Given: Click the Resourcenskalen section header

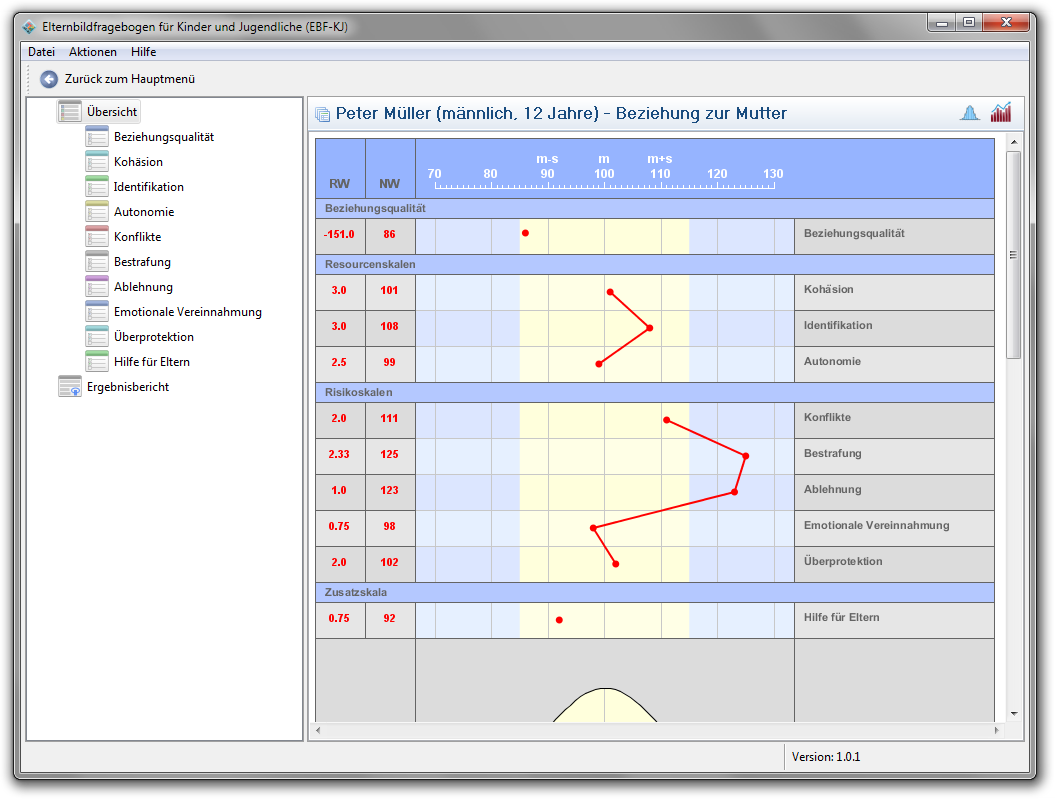Looking at the screenshot, I should 655,264.
